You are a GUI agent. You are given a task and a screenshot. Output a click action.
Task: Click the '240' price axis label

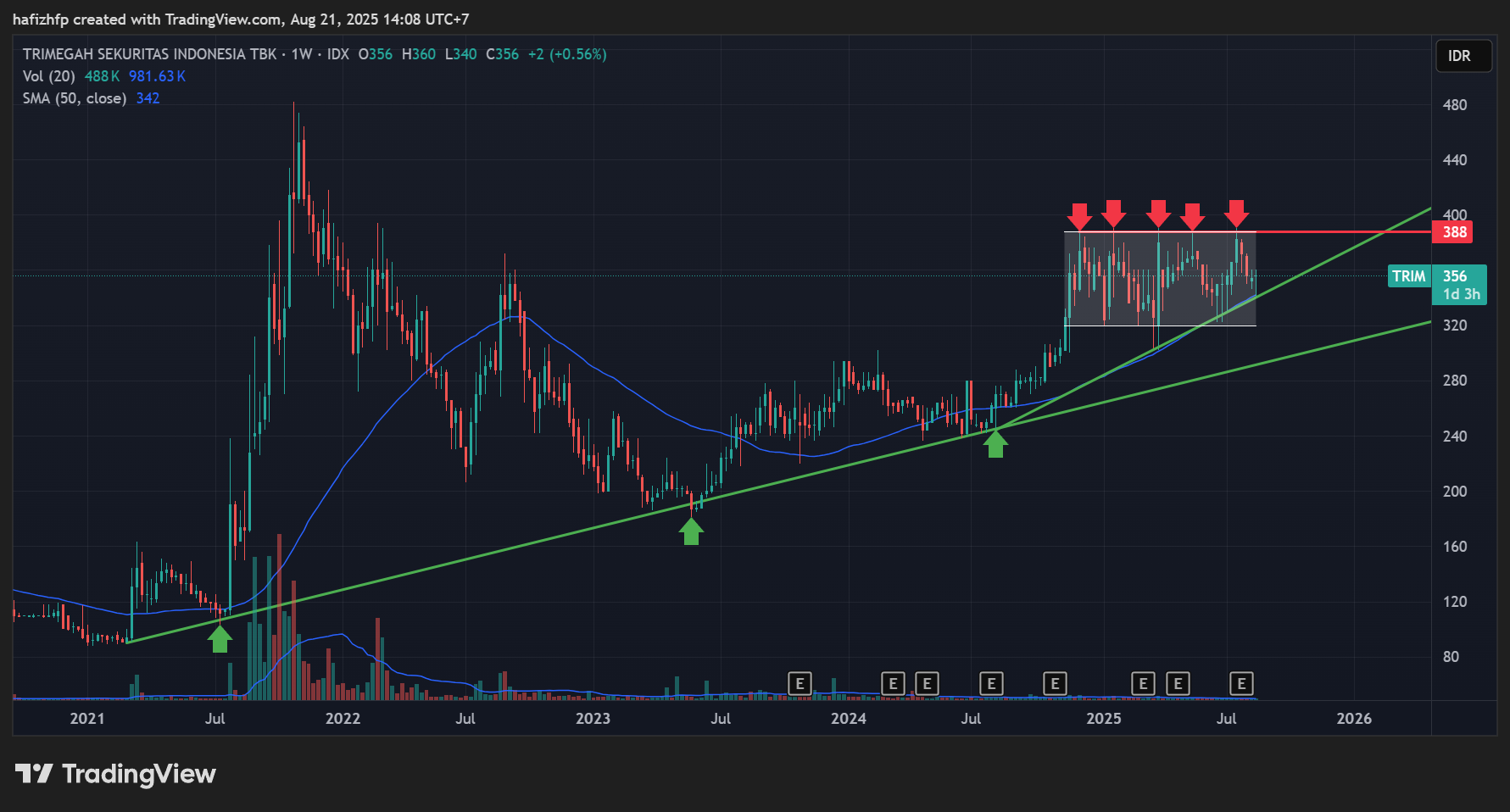pyautogui.click(x=1455, y=437)
